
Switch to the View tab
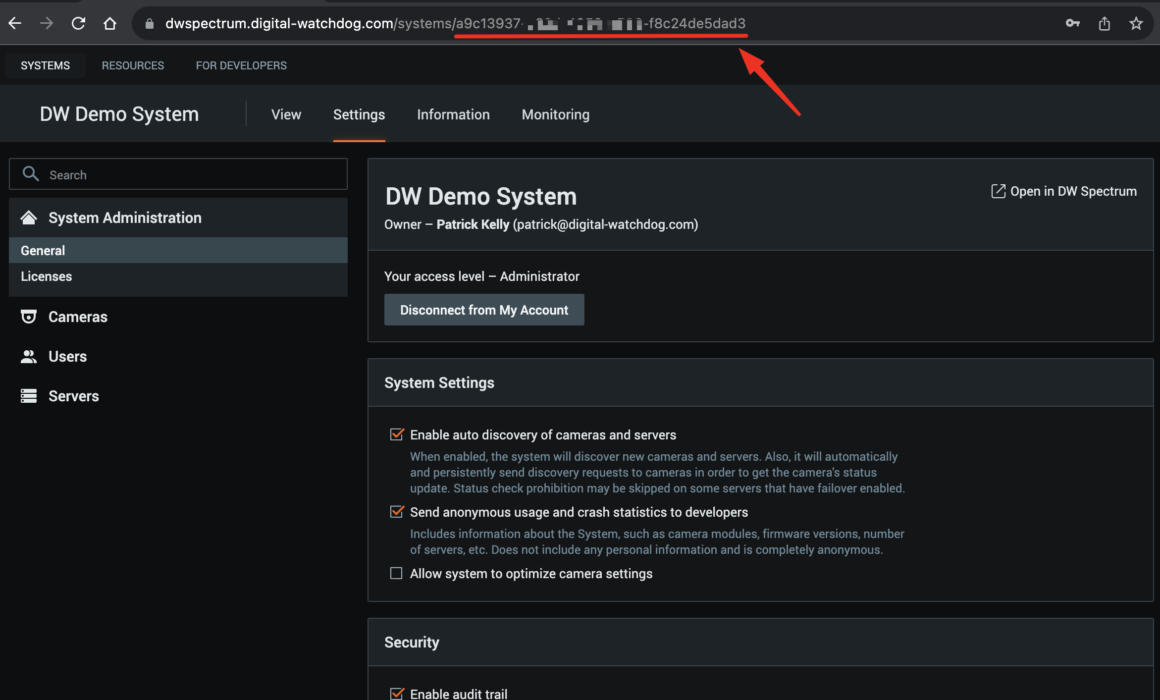click(x=286, y=115)
